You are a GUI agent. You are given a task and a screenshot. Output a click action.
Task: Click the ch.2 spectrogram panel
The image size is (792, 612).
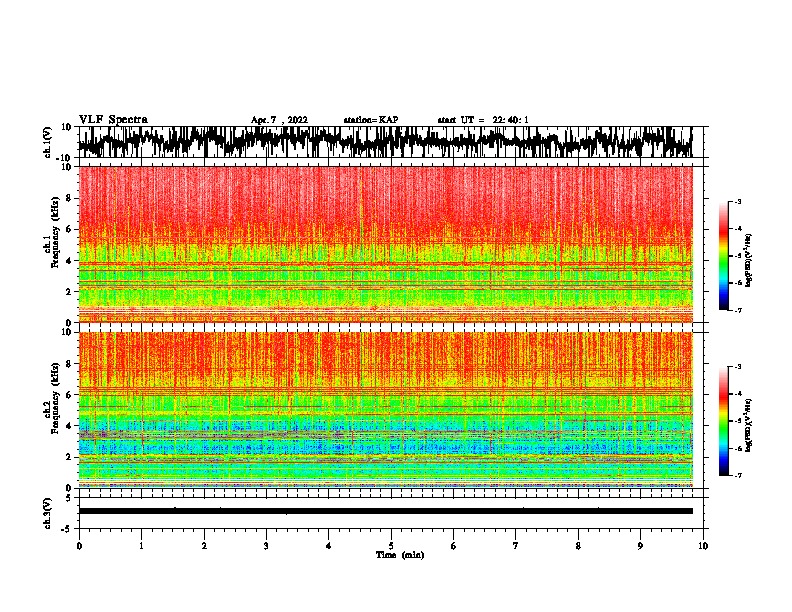tap(385, 410)
